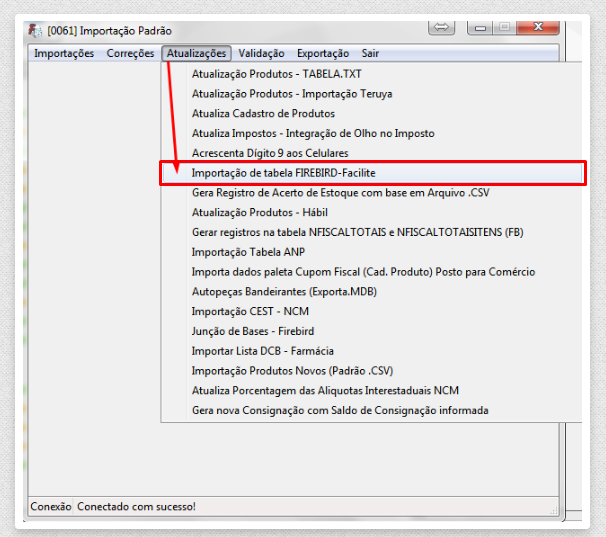Select Importação Produtos Novos (Padrão .CSV)

[371, 371]
